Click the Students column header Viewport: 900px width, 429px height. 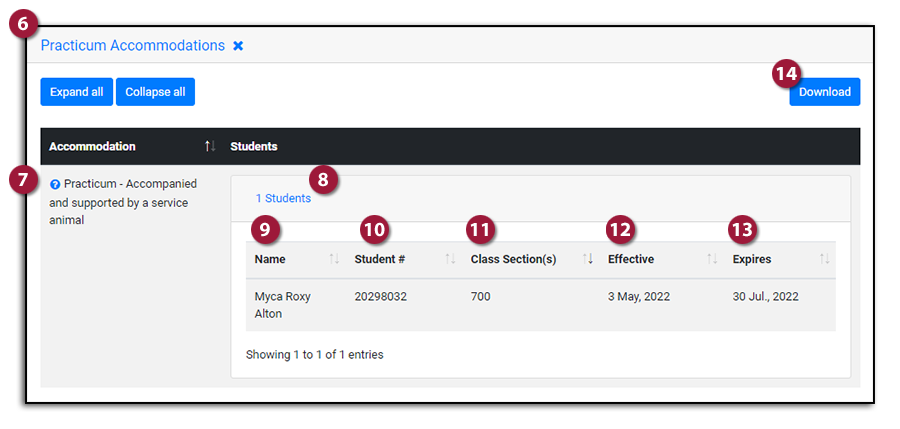(x=254, y=146)
